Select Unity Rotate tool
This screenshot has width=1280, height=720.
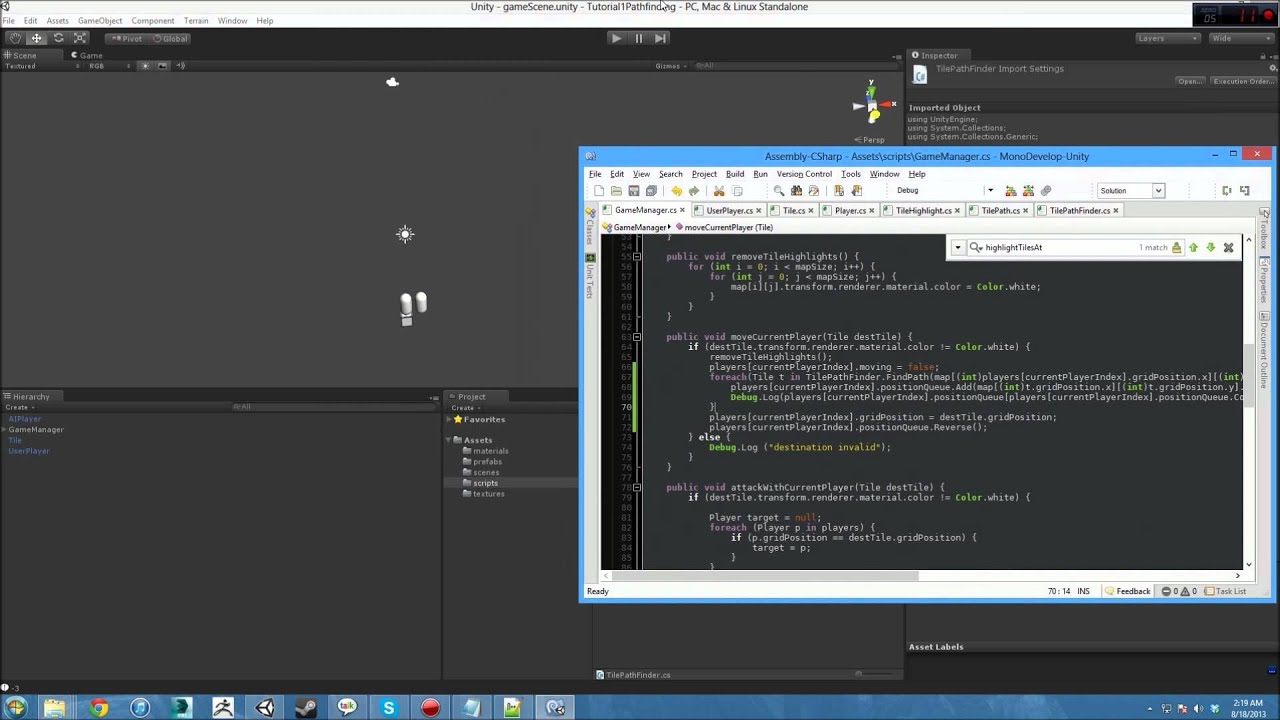pyautogui.click(x=59, y=38)
